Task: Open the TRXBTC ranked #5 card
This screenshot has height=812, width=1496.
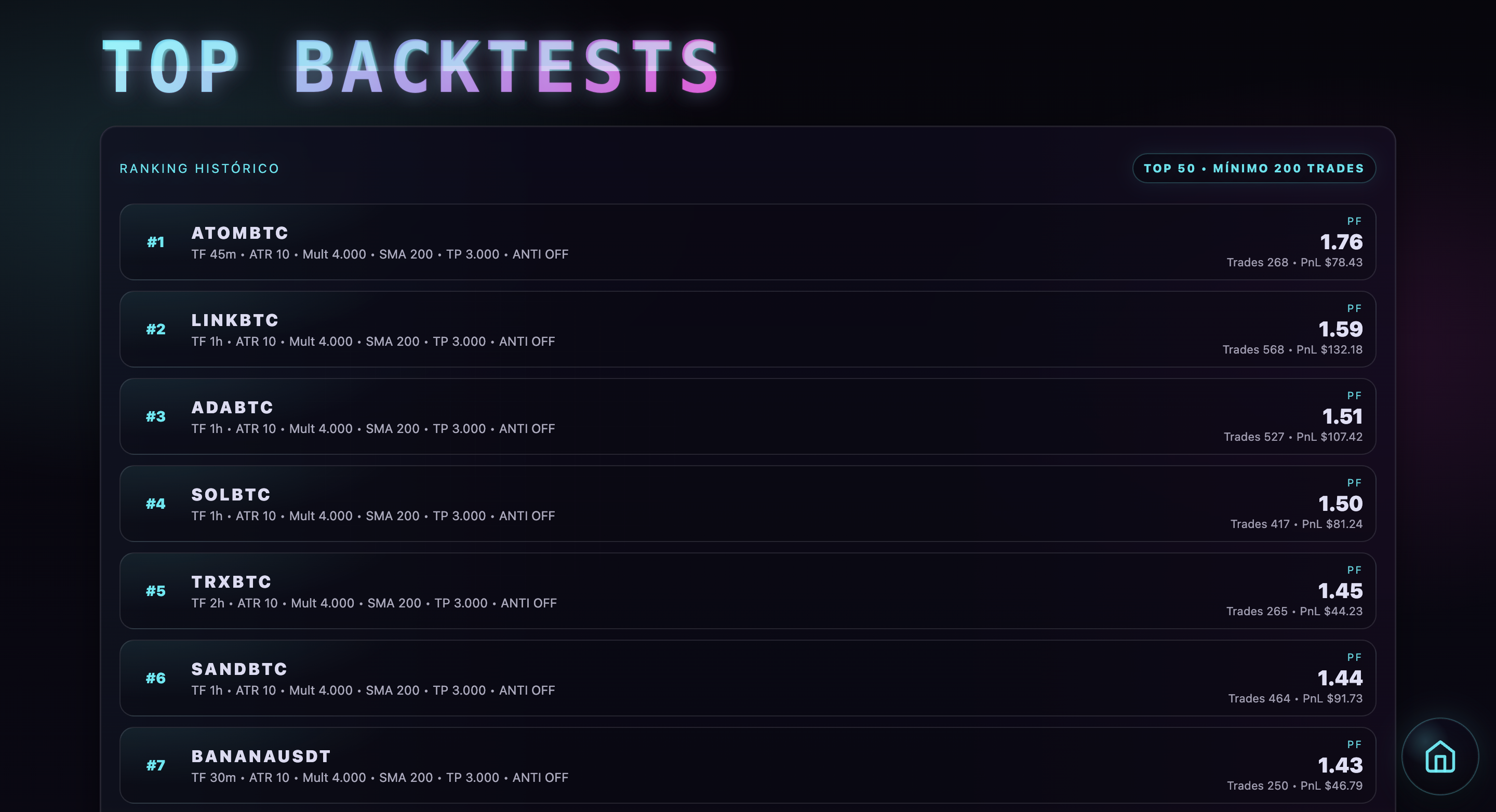Action: click(748, 591)
